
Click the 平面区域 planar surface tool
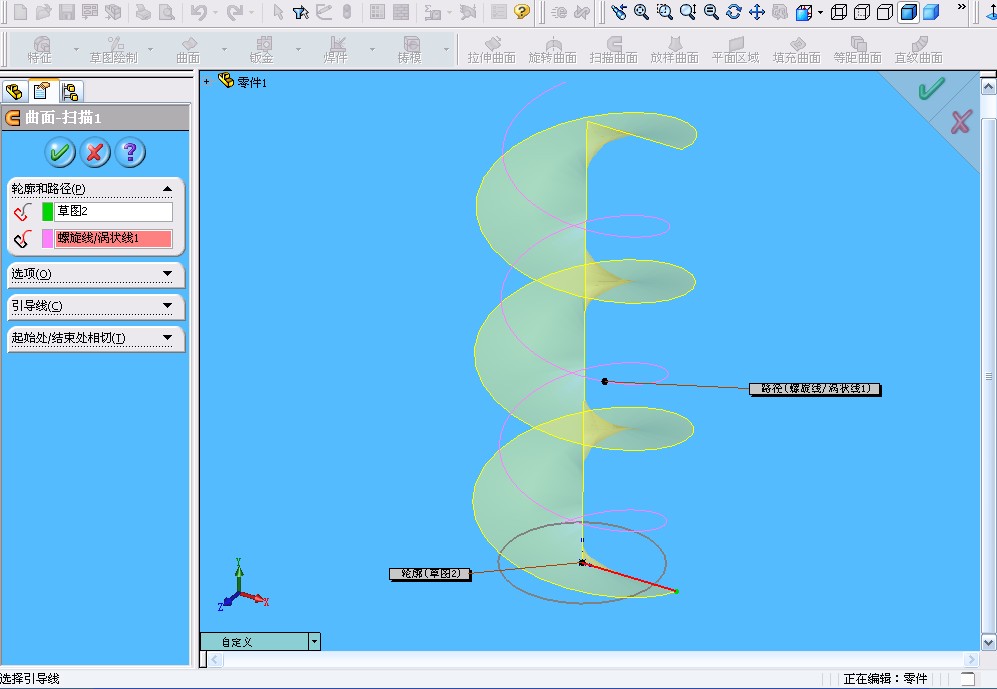[x=736, y=50]
